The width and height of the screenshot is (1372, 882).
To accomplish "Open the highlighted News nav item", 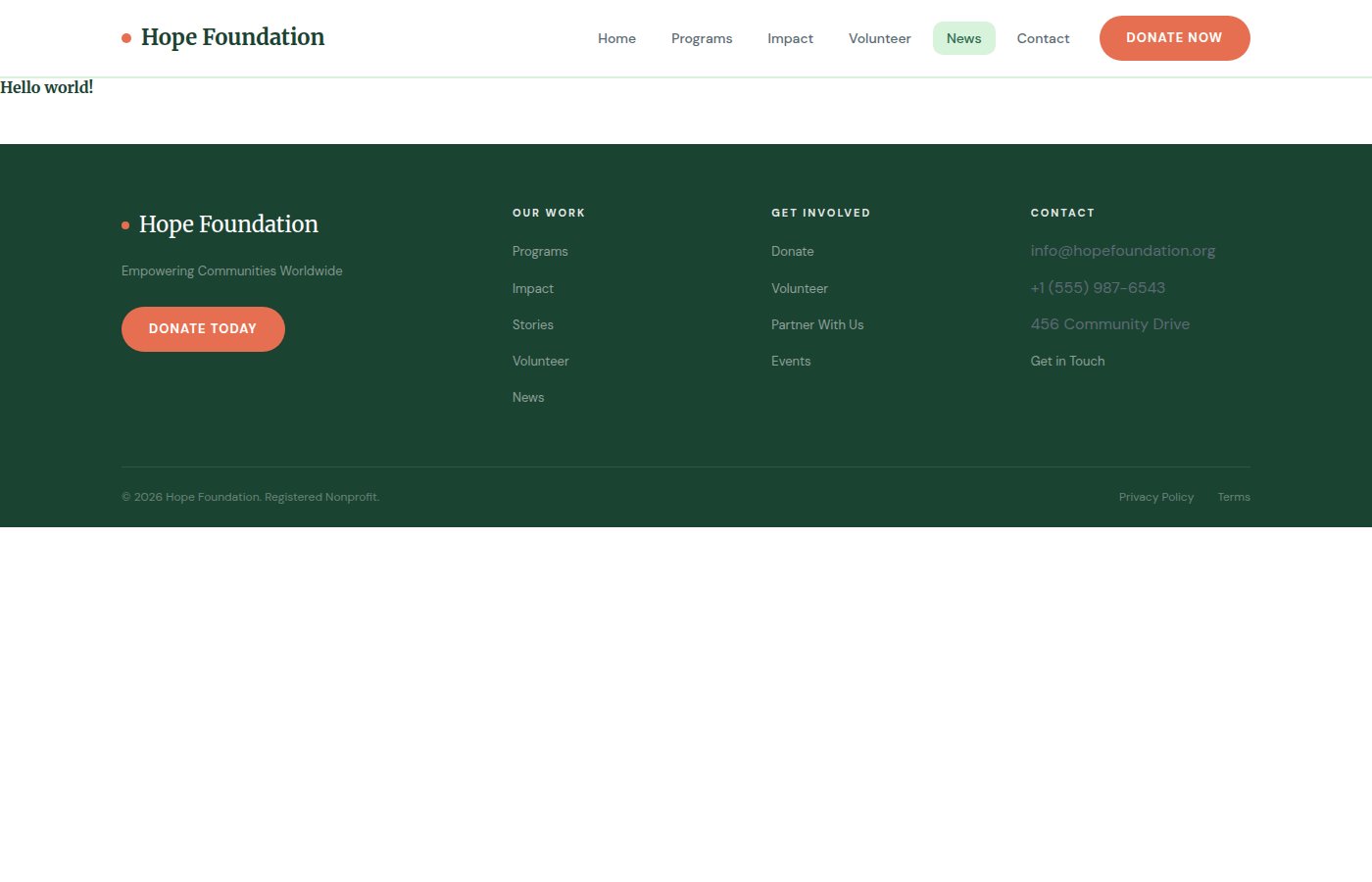I will [963, 38].
